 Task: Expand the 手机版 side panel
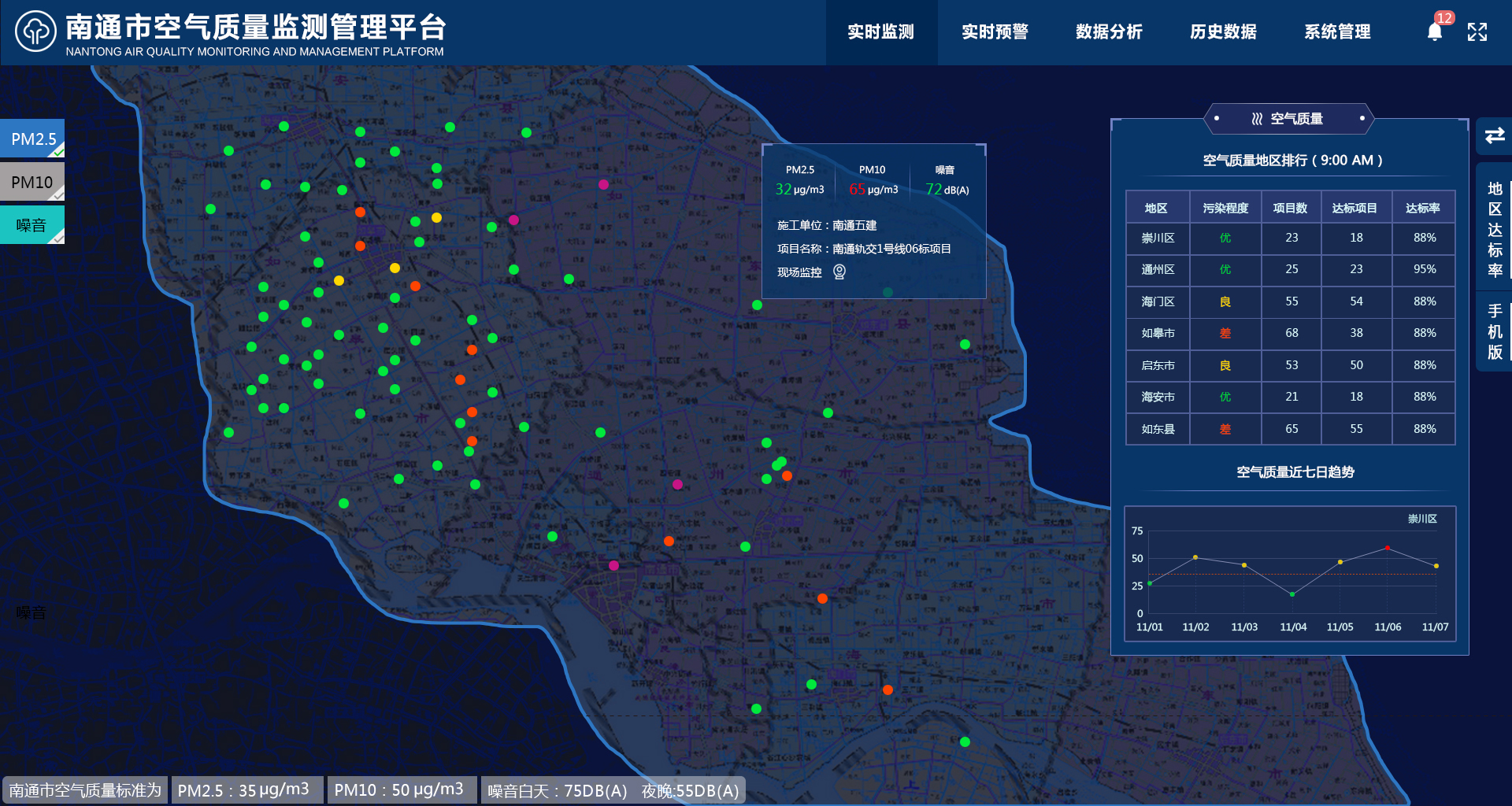[1495, 331]
